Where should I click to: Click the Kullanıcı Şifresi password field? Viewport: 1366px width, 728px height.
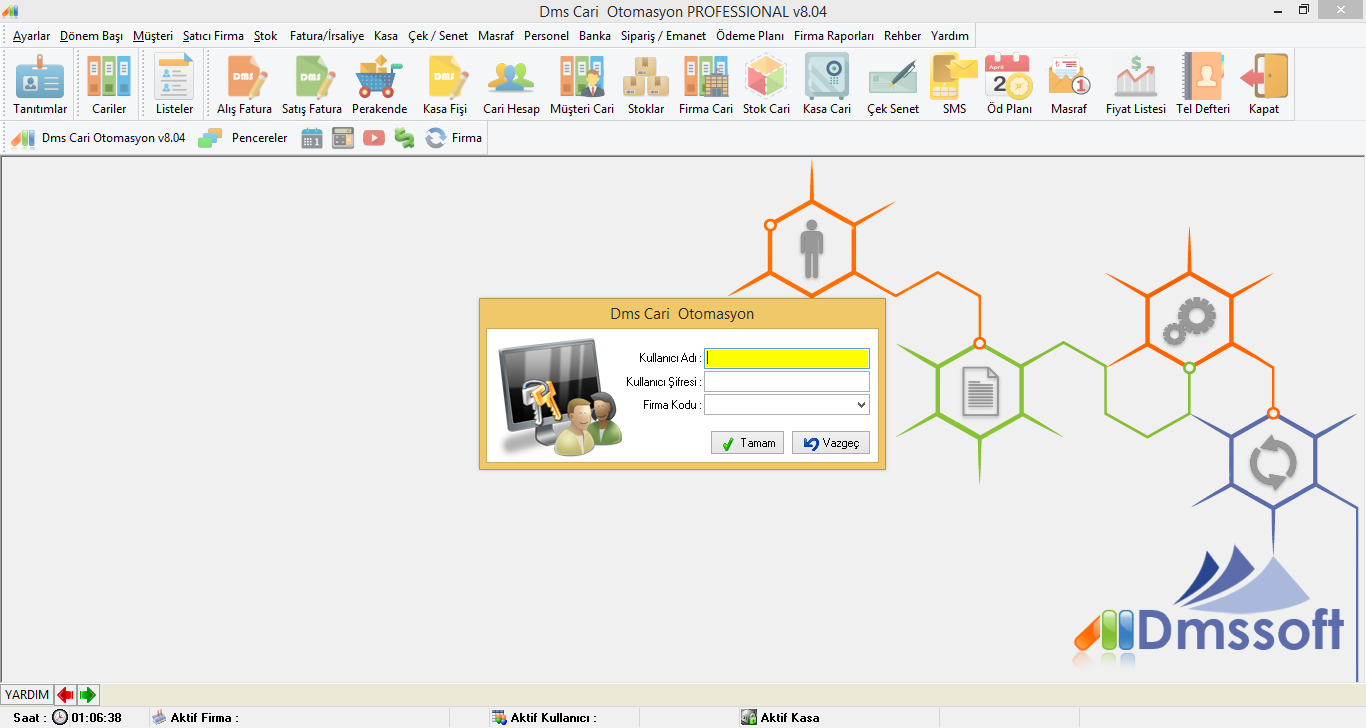pyautogui.click(x=786, y=382)
